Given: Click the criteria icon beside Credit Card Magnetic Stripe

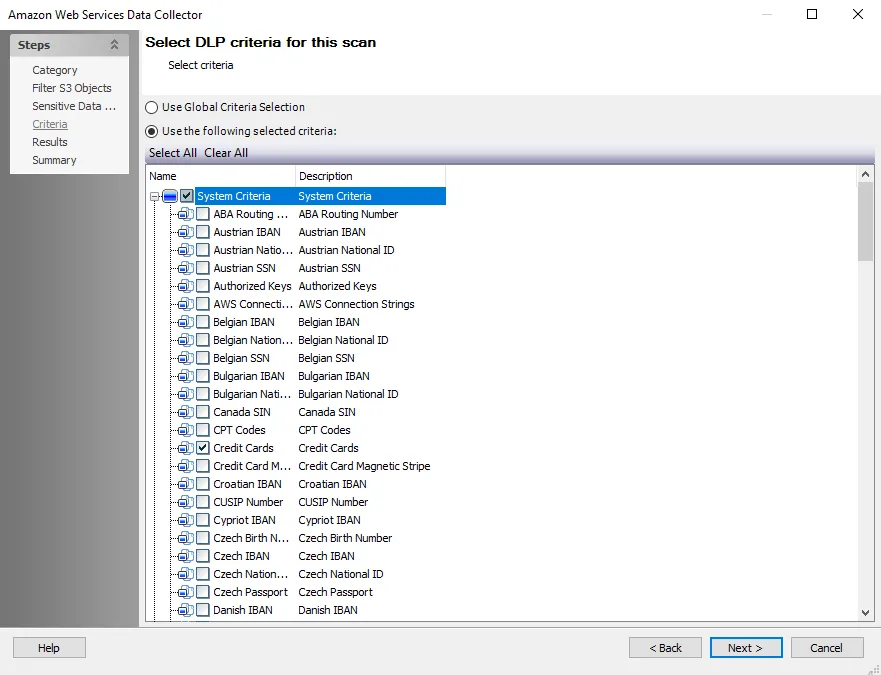Looking at the screenshot, I should tap(185, 466).
